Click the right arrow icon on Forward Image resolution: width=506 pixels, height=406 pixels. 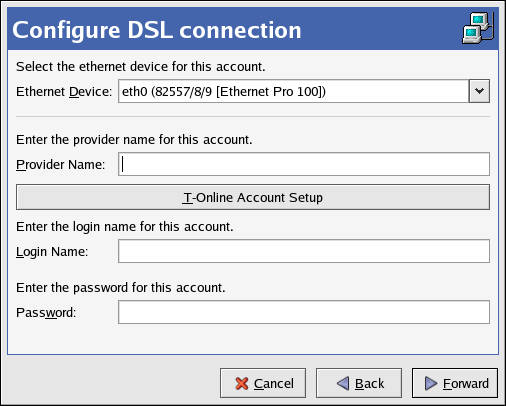pos(431,383)
